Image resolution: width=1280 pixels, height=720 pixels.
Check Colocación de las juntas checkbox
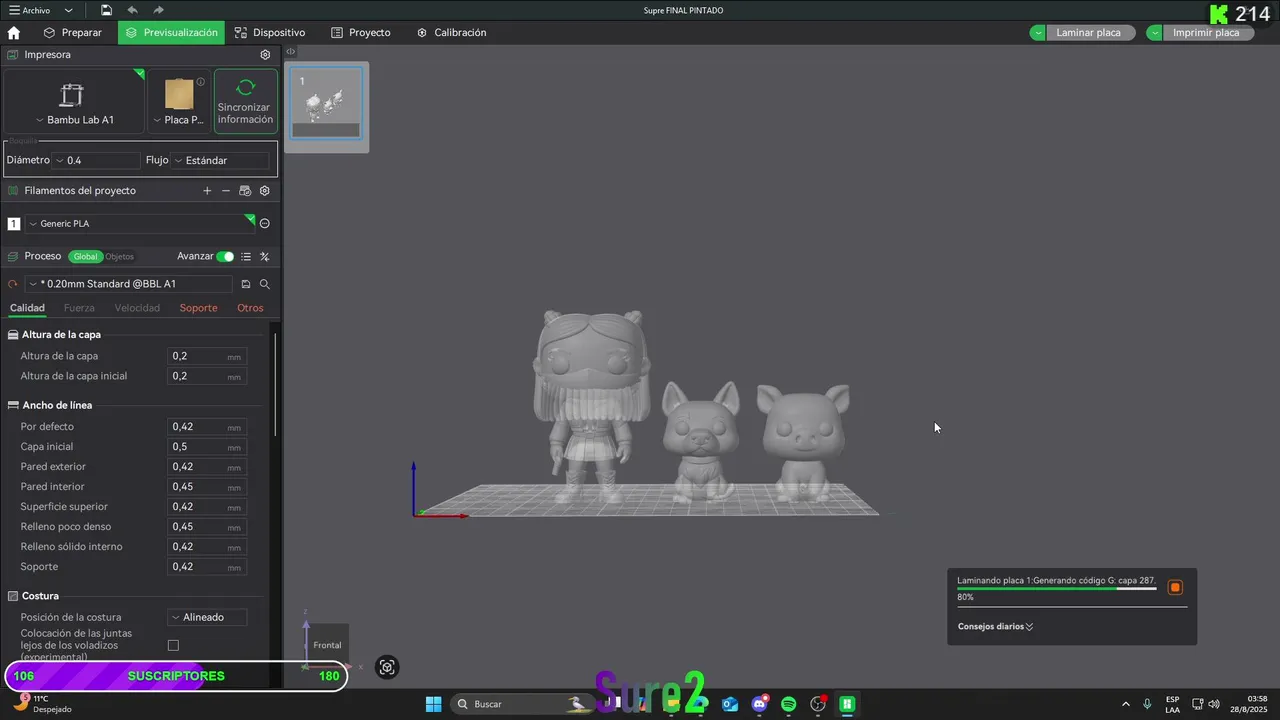pyautogui.click(x=173, y=646)
